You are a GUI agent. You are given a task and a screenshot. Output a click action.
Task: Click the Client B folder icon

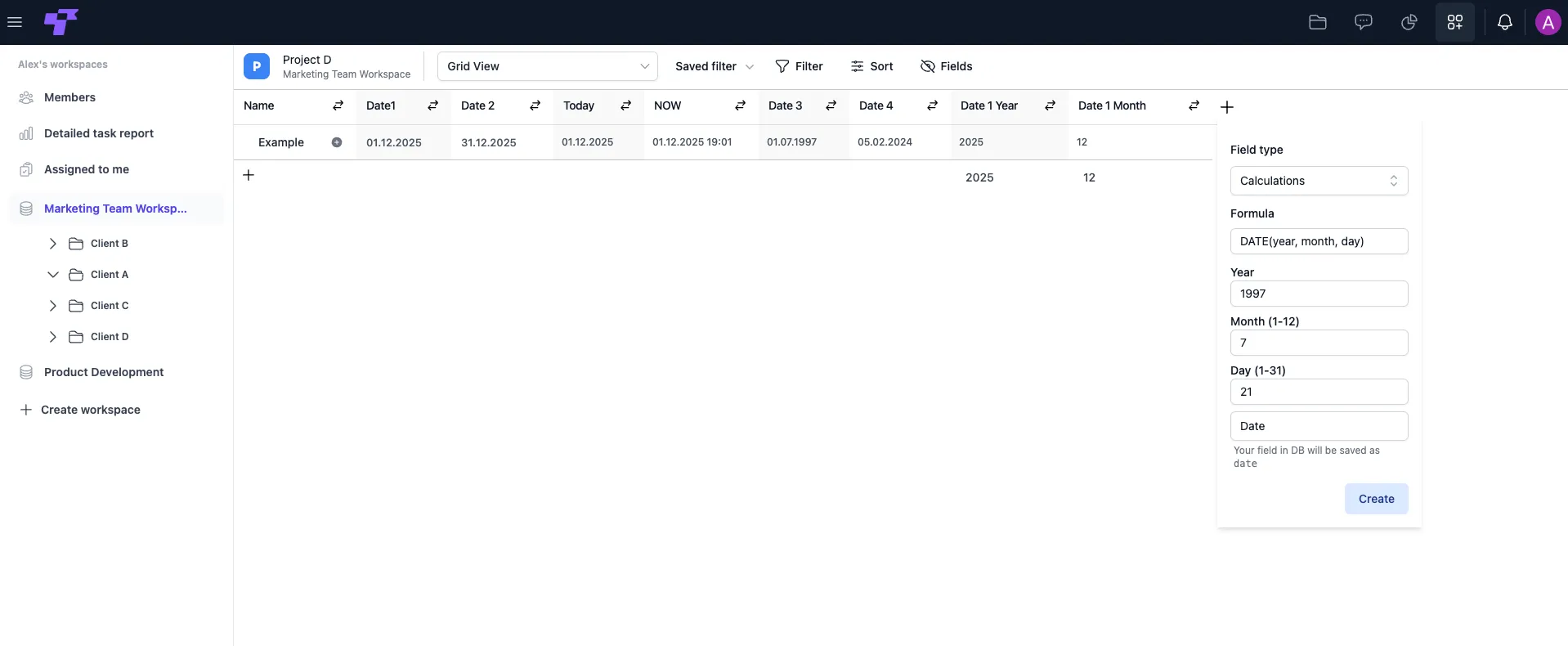coord(76,244)
